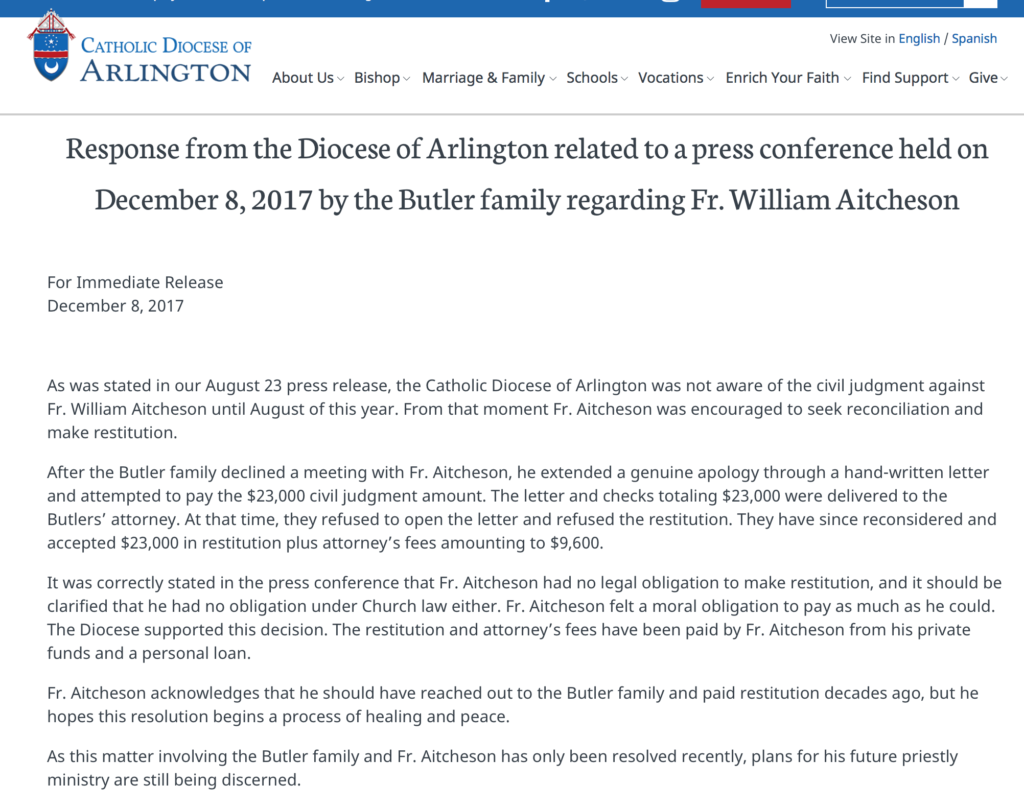Open the About Us menu

pyautogui.click(x=308, y=78)
